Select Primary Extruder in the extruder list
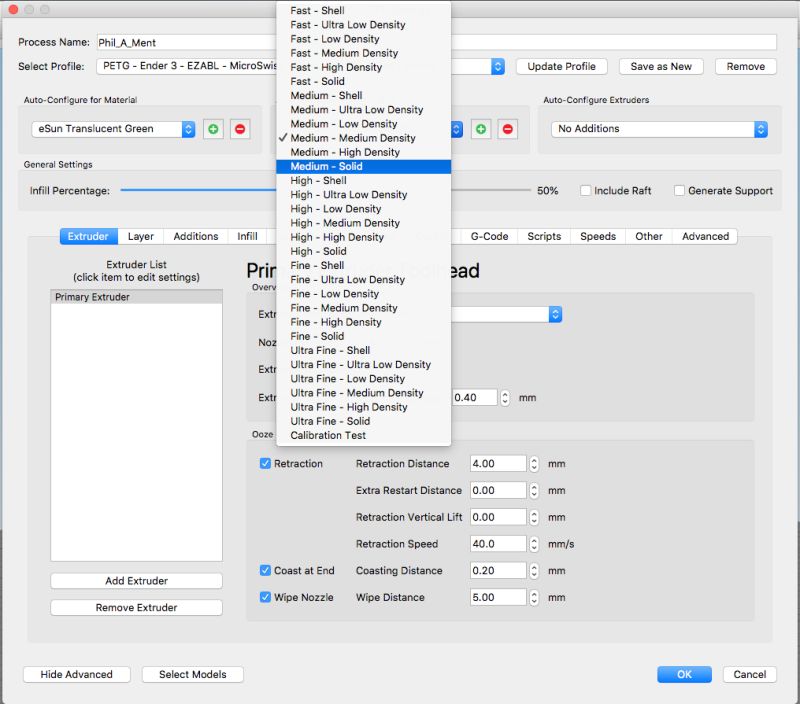The height and width of the screenshot is (704, 800). pyautogui.click(x=136, y=294)
